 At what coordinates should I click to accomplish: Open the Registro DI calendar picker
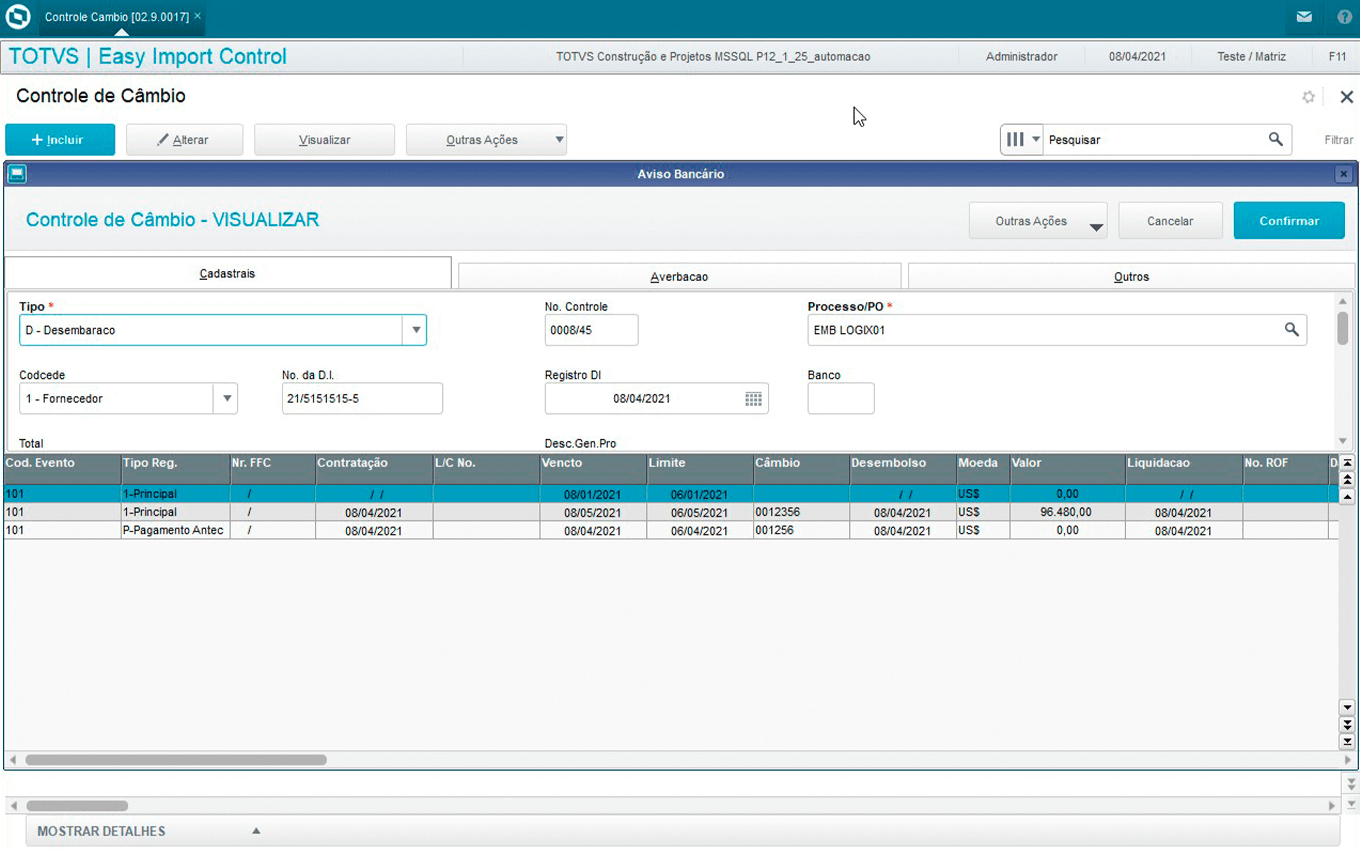753,399
